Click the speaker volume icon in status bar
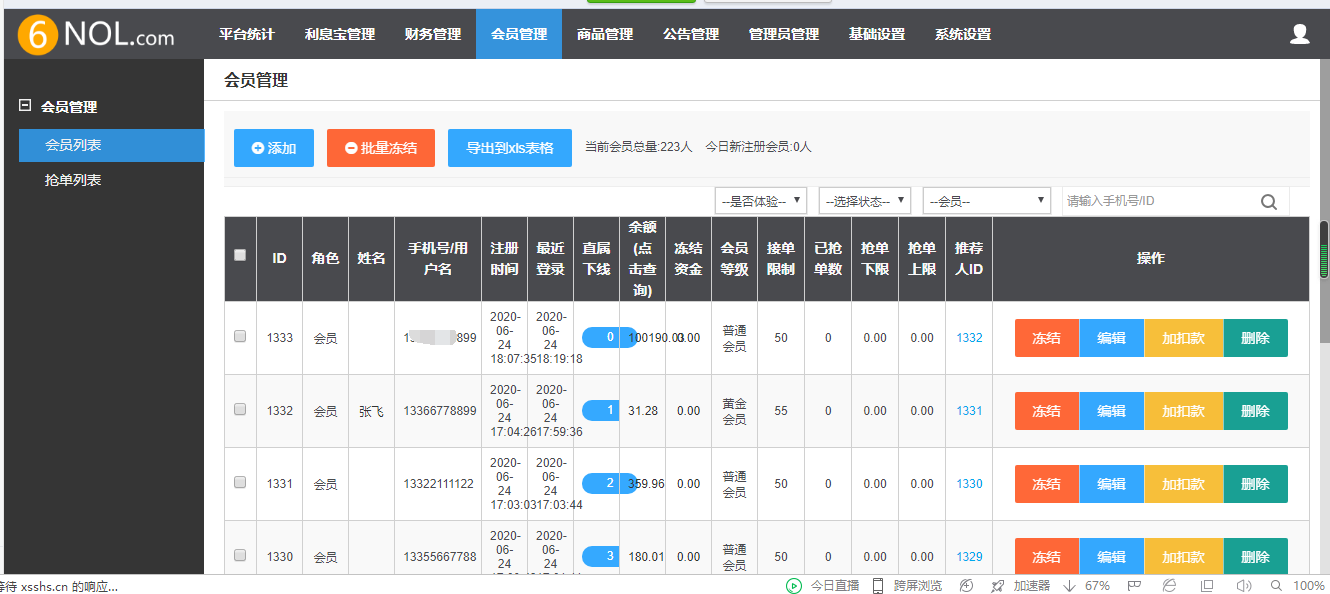Image resolution: width=1330 pixels, height=594 pixels. (x=1244, y=586)
